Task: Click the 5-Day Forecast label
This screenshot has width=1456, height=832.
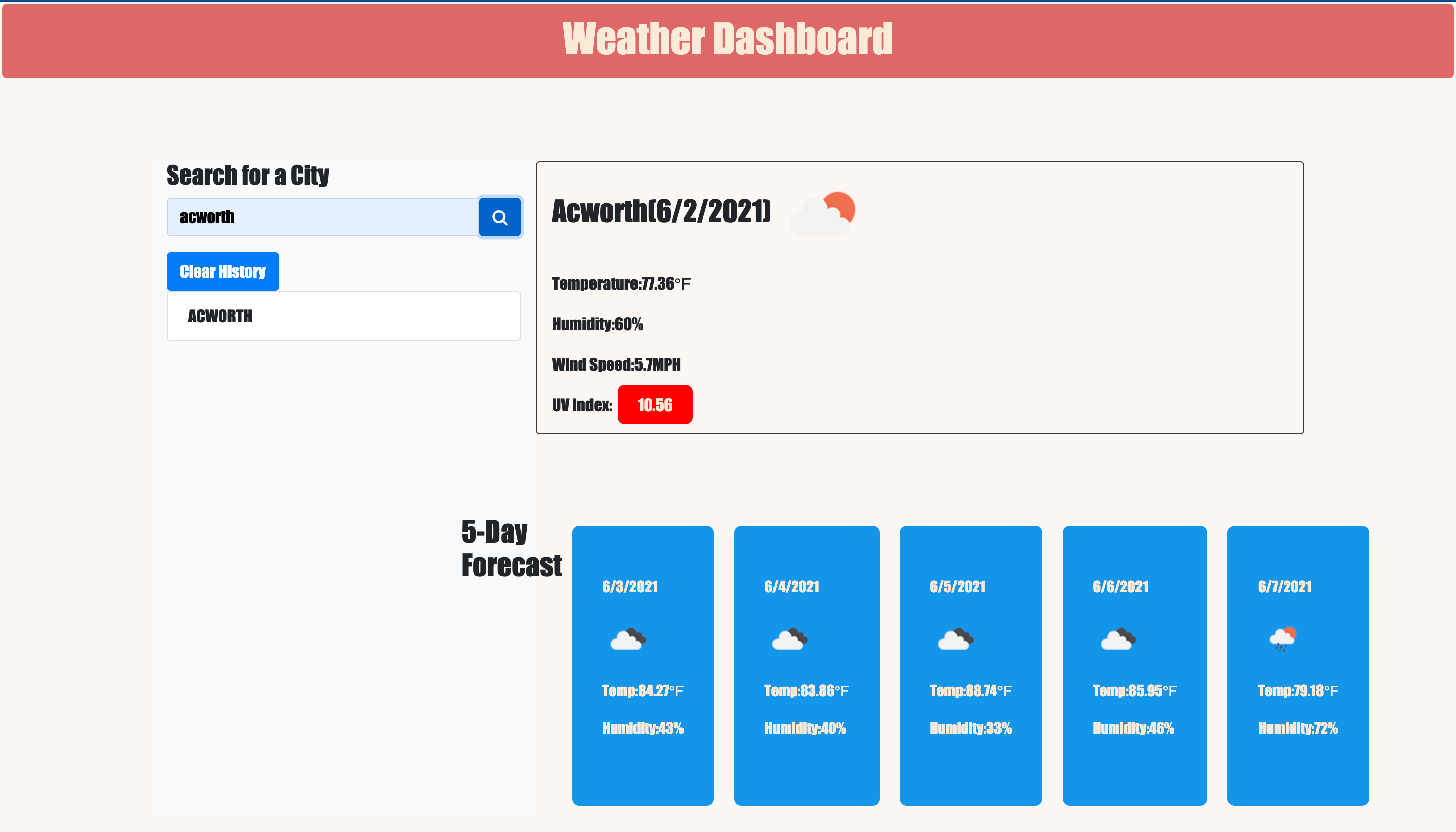Action: [x=511, y=547]
